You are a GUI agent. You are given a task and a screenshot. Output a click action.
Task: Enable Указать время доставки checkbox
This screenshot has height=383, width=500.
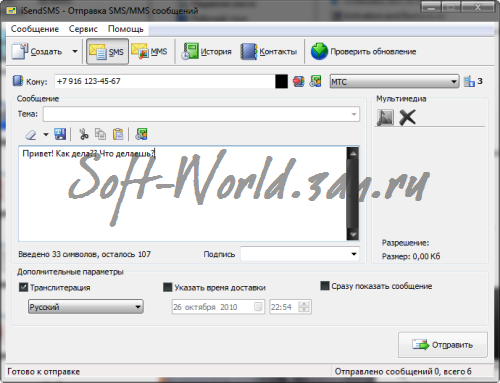[167, 287]
